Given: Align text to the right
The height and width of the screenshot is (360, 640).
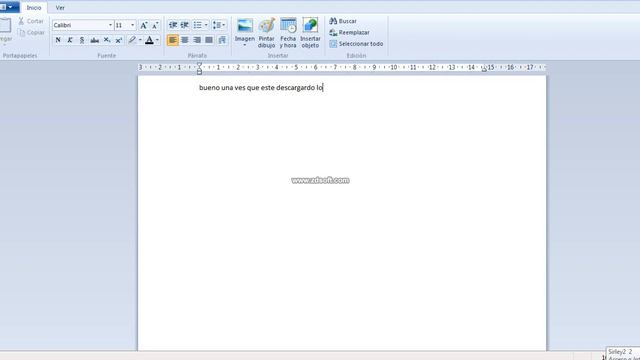Looking at the screenshot, I should pyautogui.click(x=197, y=40).
